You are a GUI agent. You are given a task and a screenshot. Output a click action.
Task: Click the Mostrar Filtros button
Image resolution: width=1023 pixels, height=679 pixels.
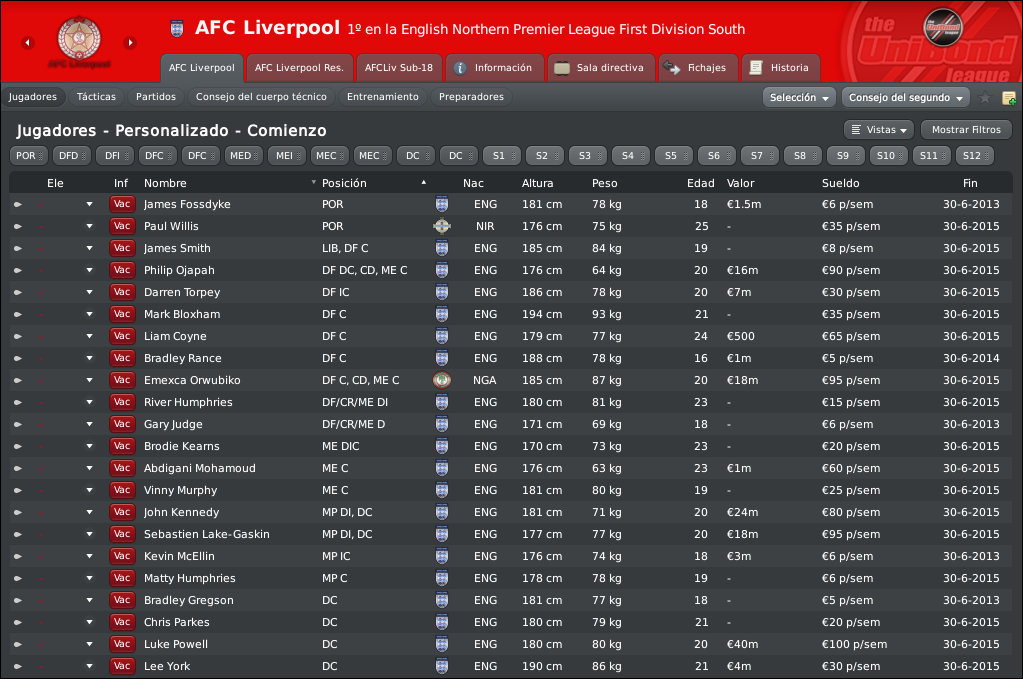966,130
